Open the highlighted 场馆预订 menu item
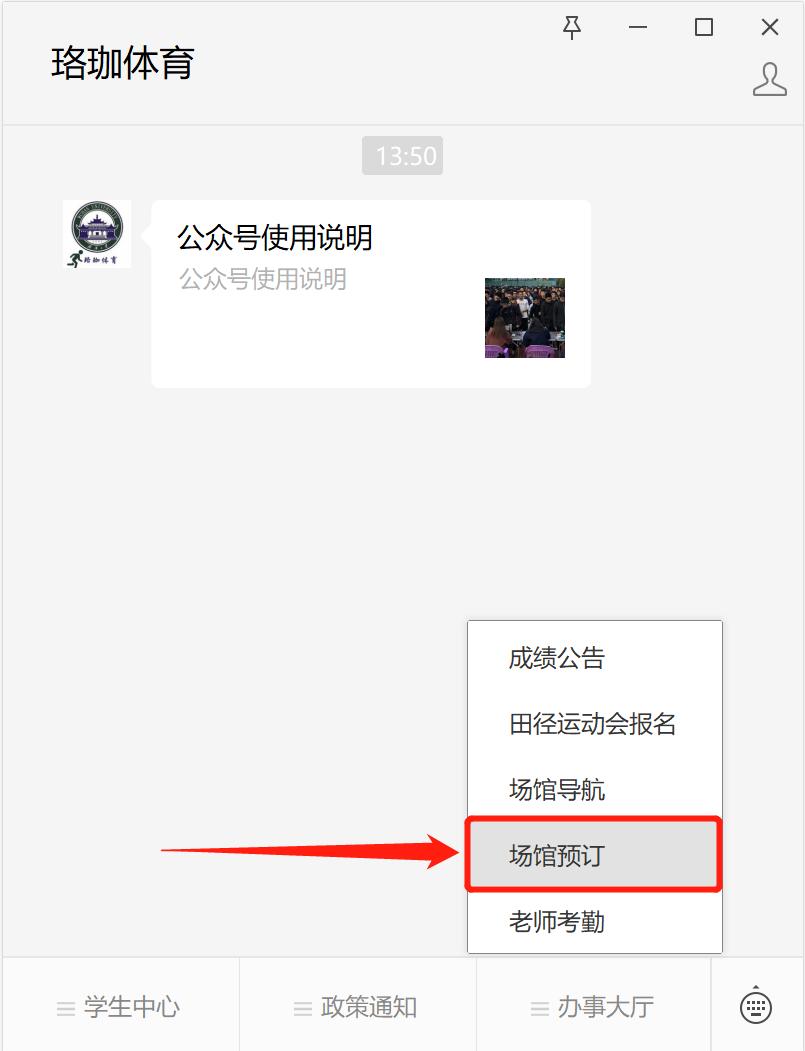 coord(595,855)
